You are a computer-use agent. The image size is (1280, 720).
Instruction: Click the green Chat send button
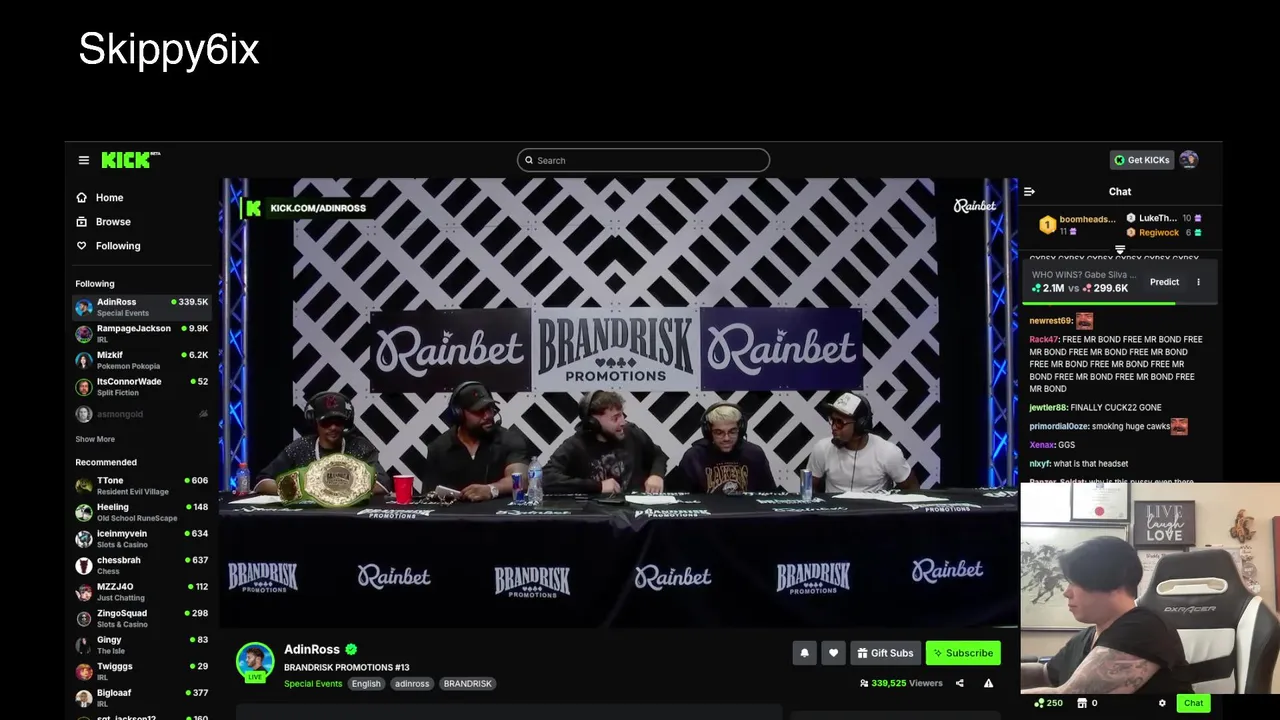pos(1194,703)
